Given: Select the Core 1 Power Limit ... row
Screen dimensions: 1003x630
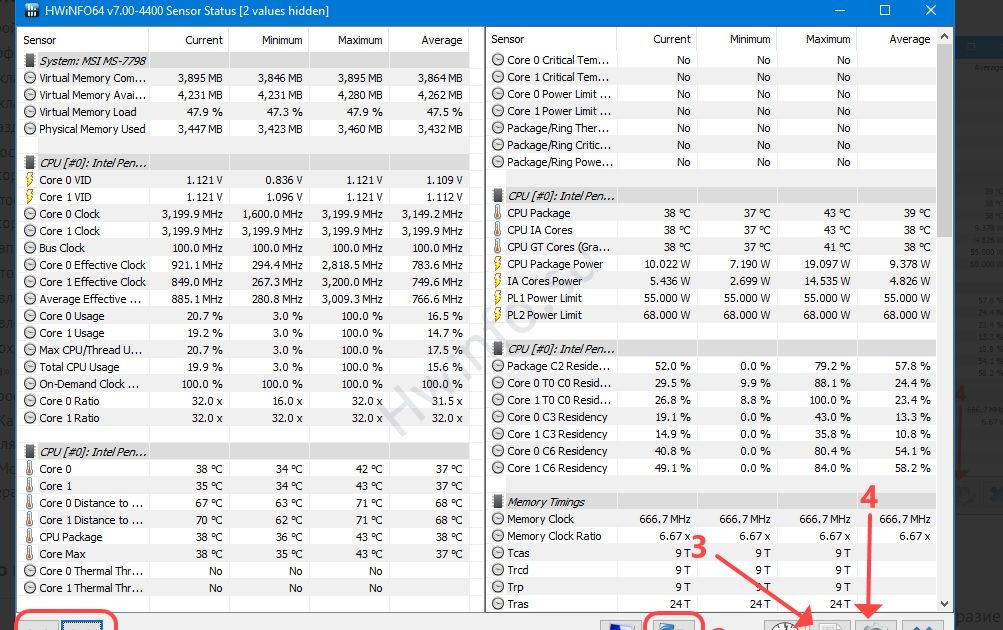Looking at the screenshot, I should click(x=713, y=111).
